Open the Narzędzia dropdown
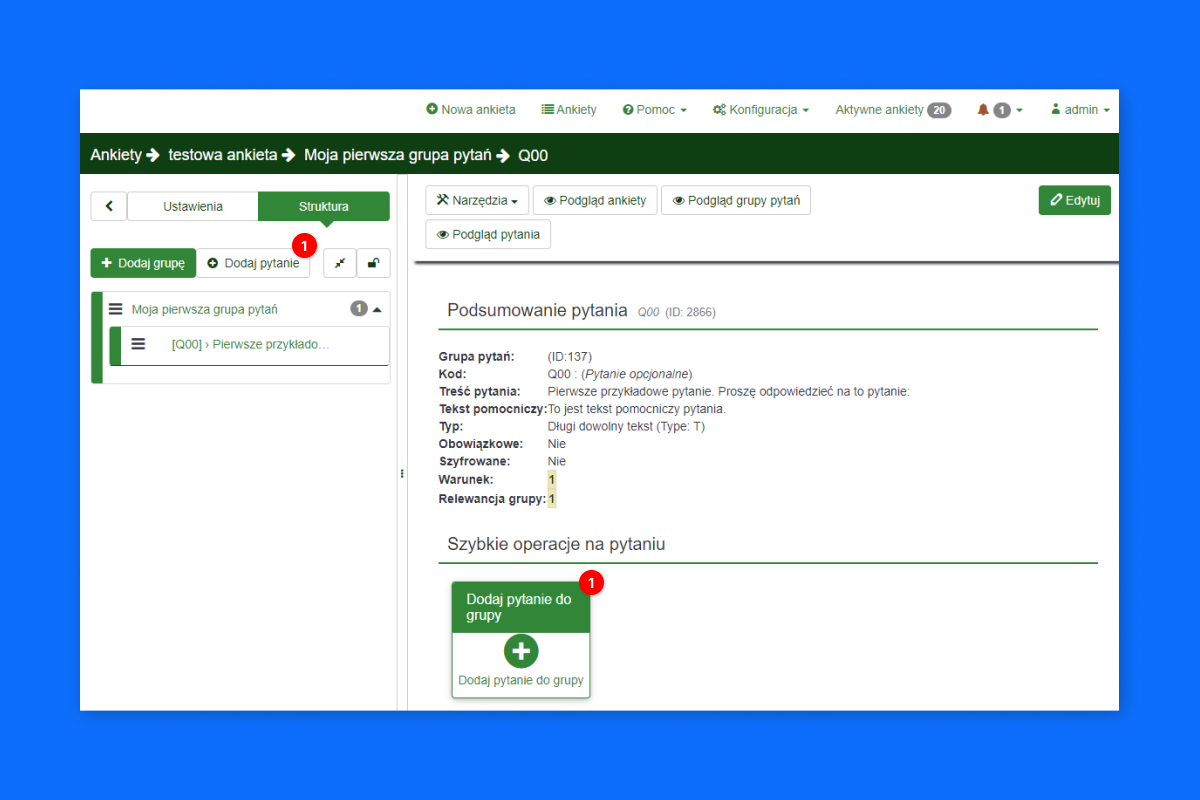The height and width of the screenshot is (800, 1200). coord(477,200)
